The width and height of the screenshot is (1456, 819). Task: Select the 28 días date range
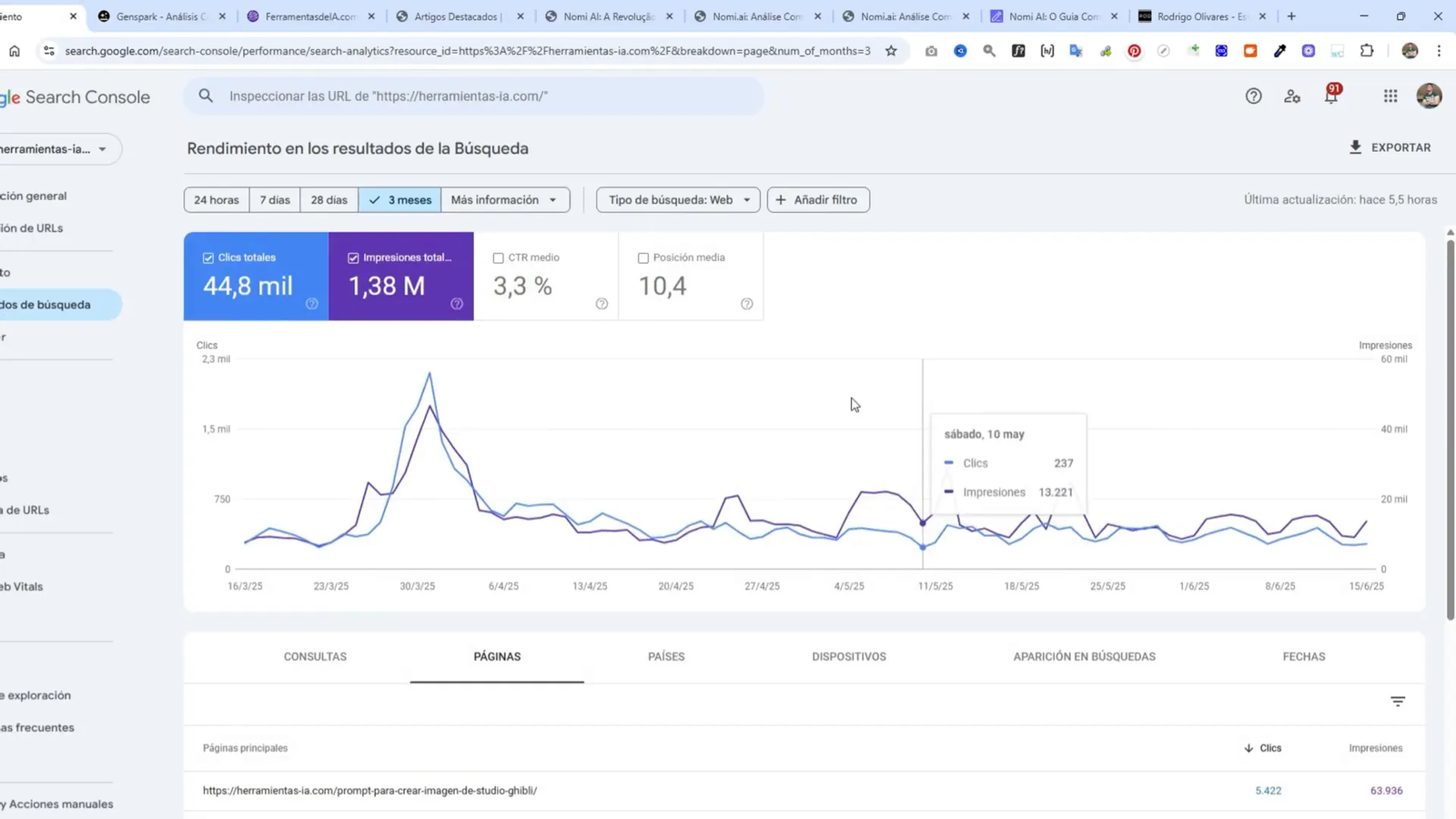pos(329,199)
